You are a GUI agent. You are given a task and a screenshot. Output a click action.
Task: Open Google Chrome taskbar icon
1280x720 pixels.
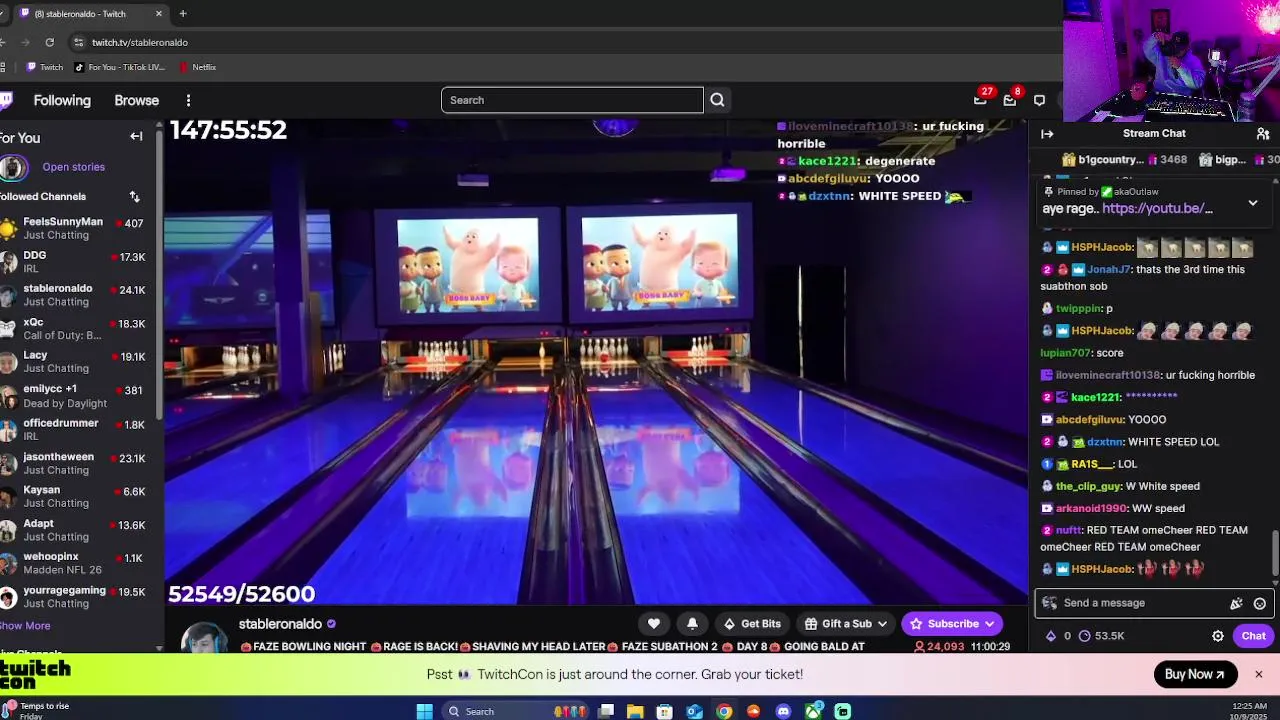click(x=724, y=711)
